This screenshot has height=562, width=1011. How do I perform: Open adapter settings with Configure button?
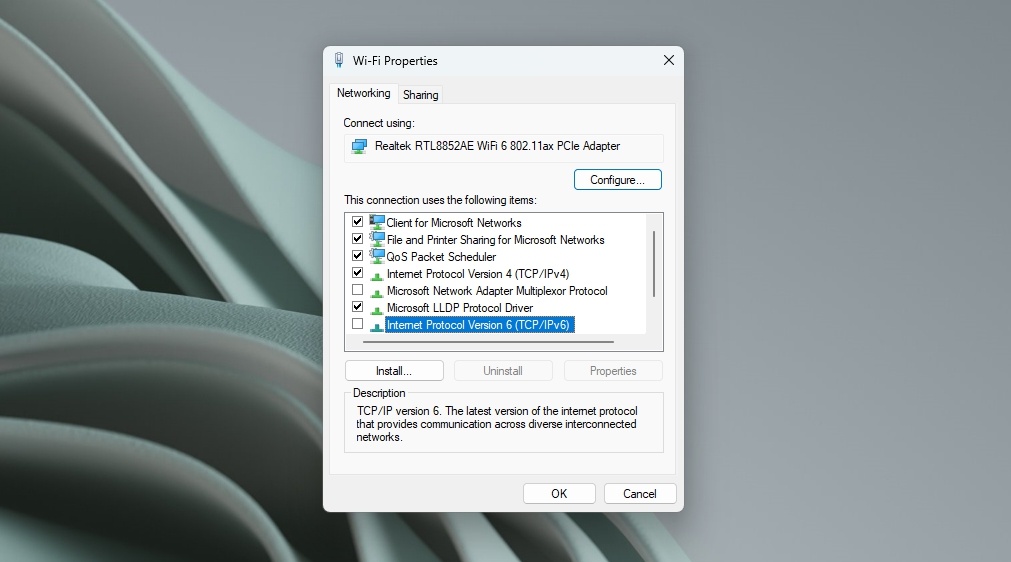pos(618,180)
